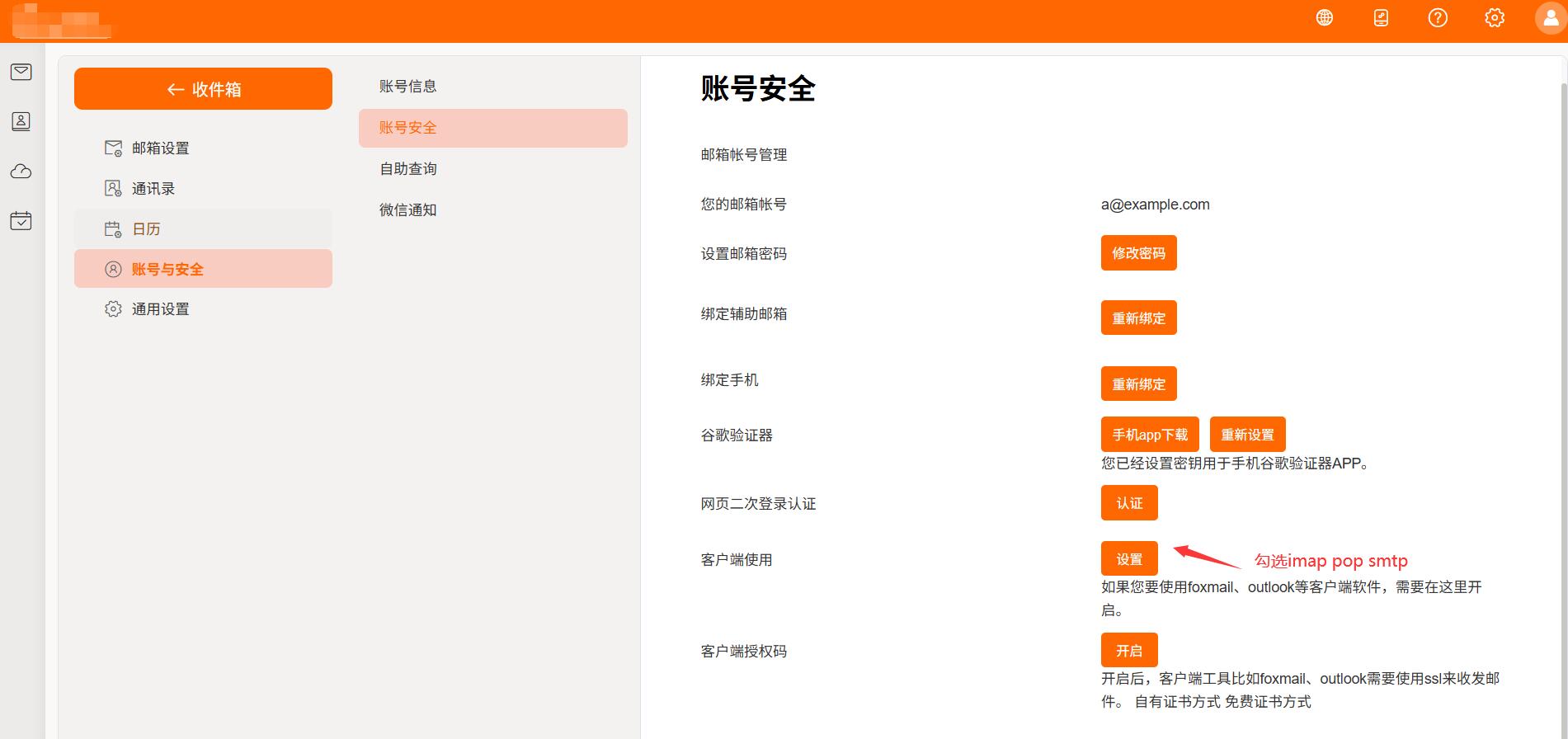
Task: Click the globe language icon in header
Action: pos(1325,17)
